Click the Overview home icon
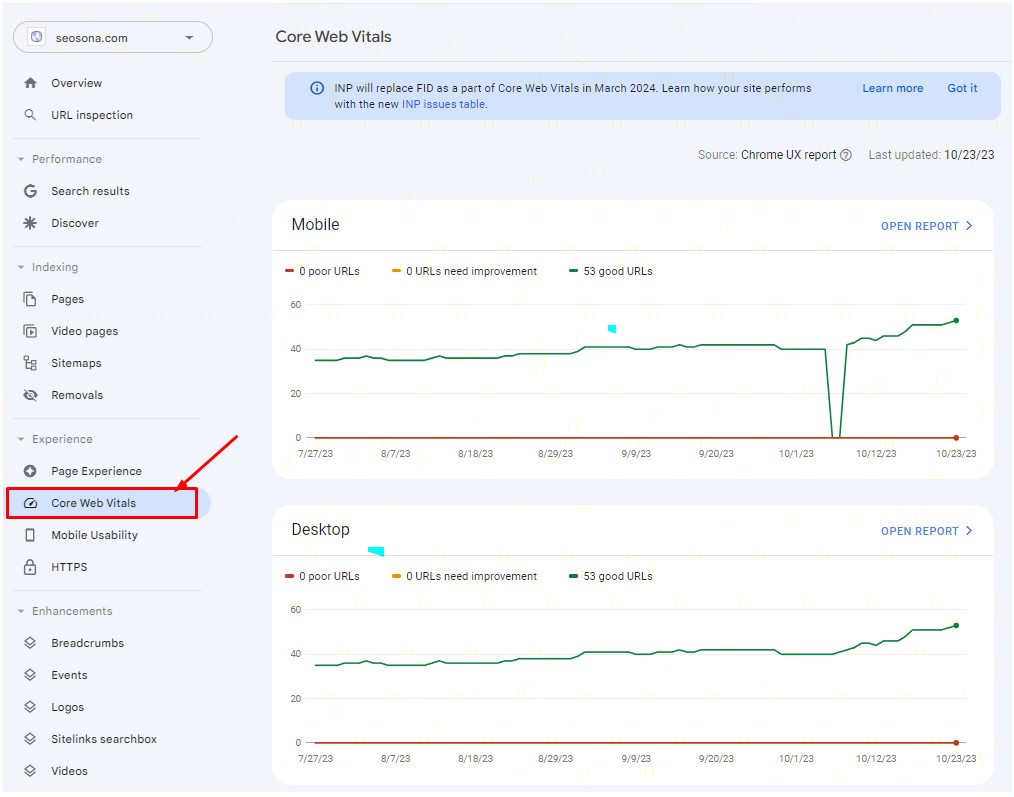 tap(30, 83)
